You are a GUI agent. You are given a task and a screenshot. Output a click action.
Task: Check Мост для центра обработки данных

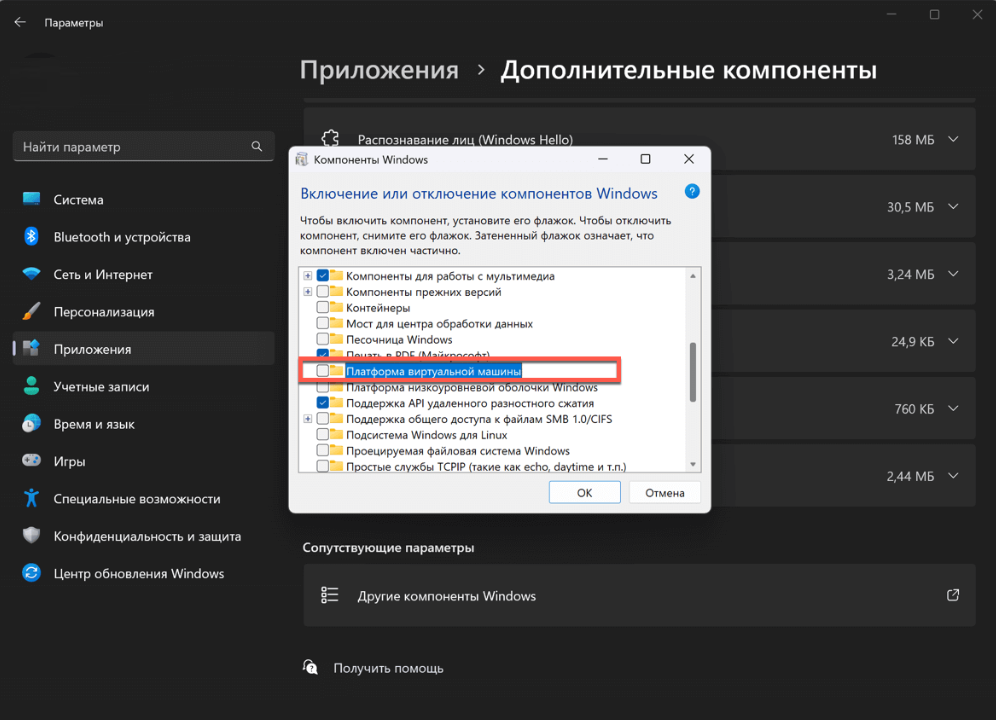[x=323, y=323]
